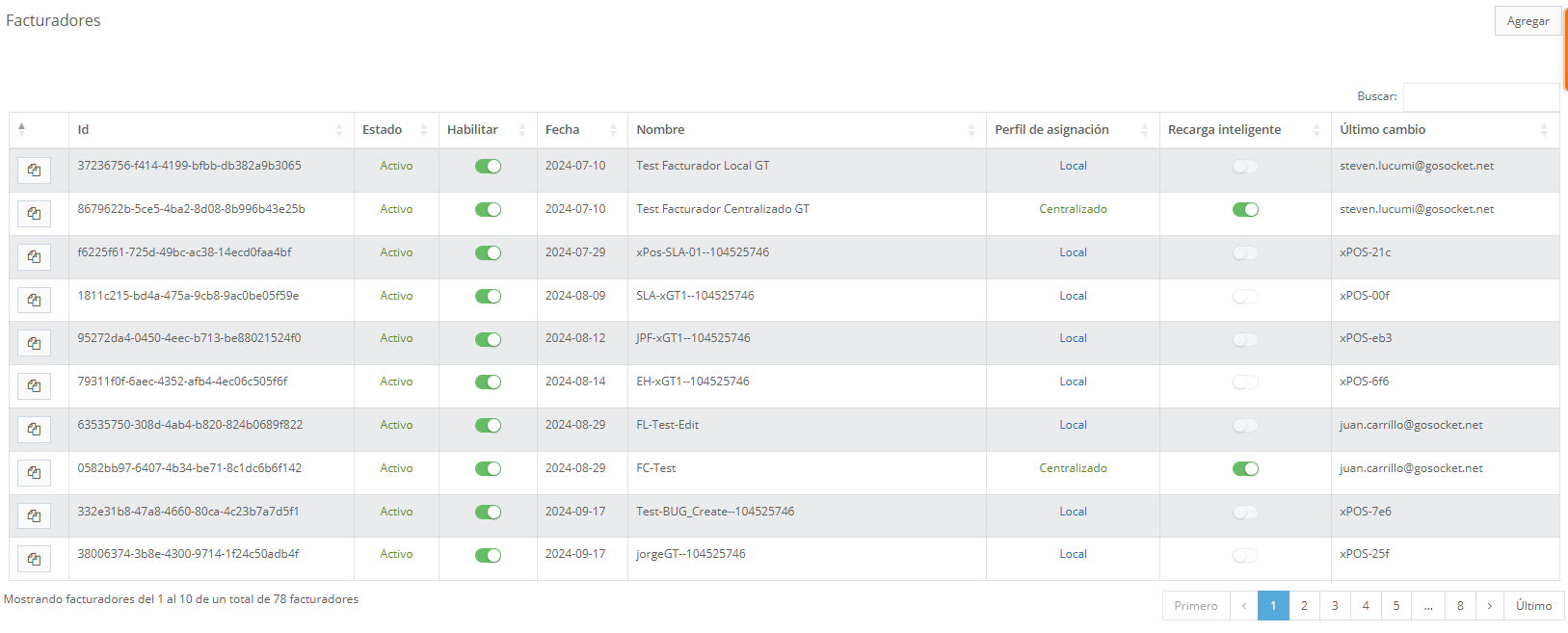Go to page 2
The image size is (1568, 633).
tap(1304, 605)
